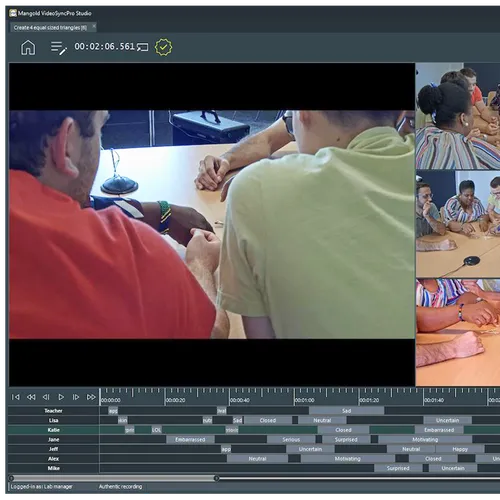500x500 pixels.
Task: Click the 00:01:40 mark on the time ruler
Action: (434, 400)
